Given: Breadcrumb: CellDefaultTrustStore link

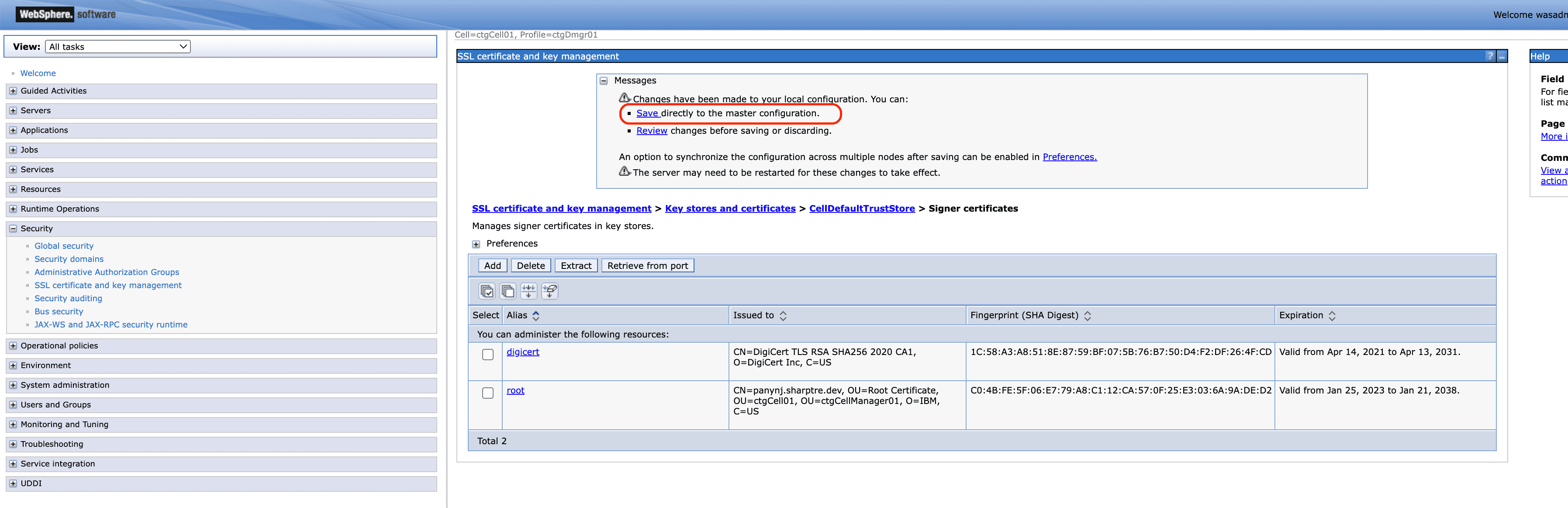Looking at the screenshot, I should tap(862, 209).
